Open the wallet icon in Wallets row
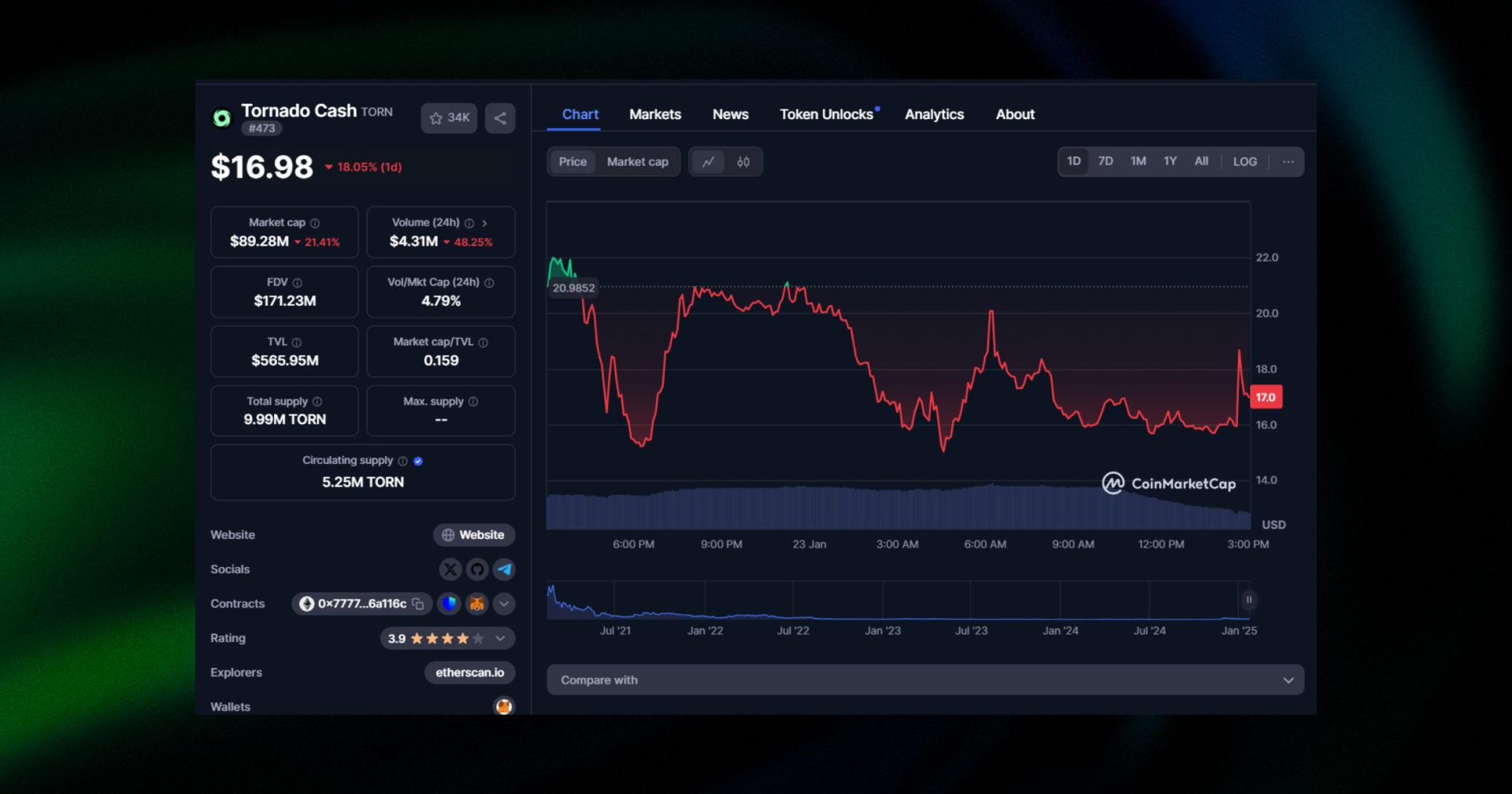Image resolution: width=1512 pixels, height=794 pixels. (x=504, y=707)
